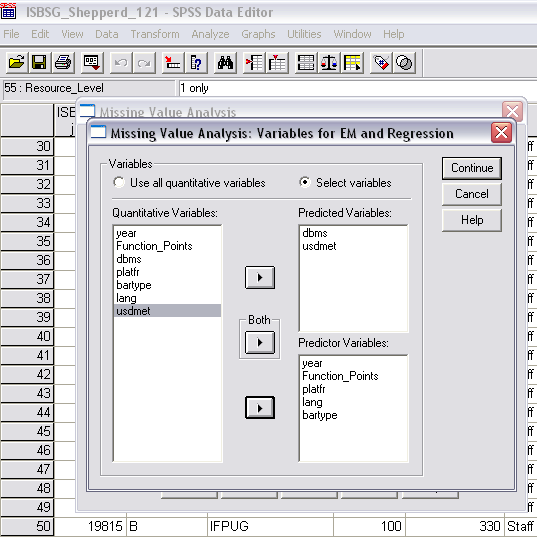
Task: Click row header 30 in data grid
Action: pos(27,147)
